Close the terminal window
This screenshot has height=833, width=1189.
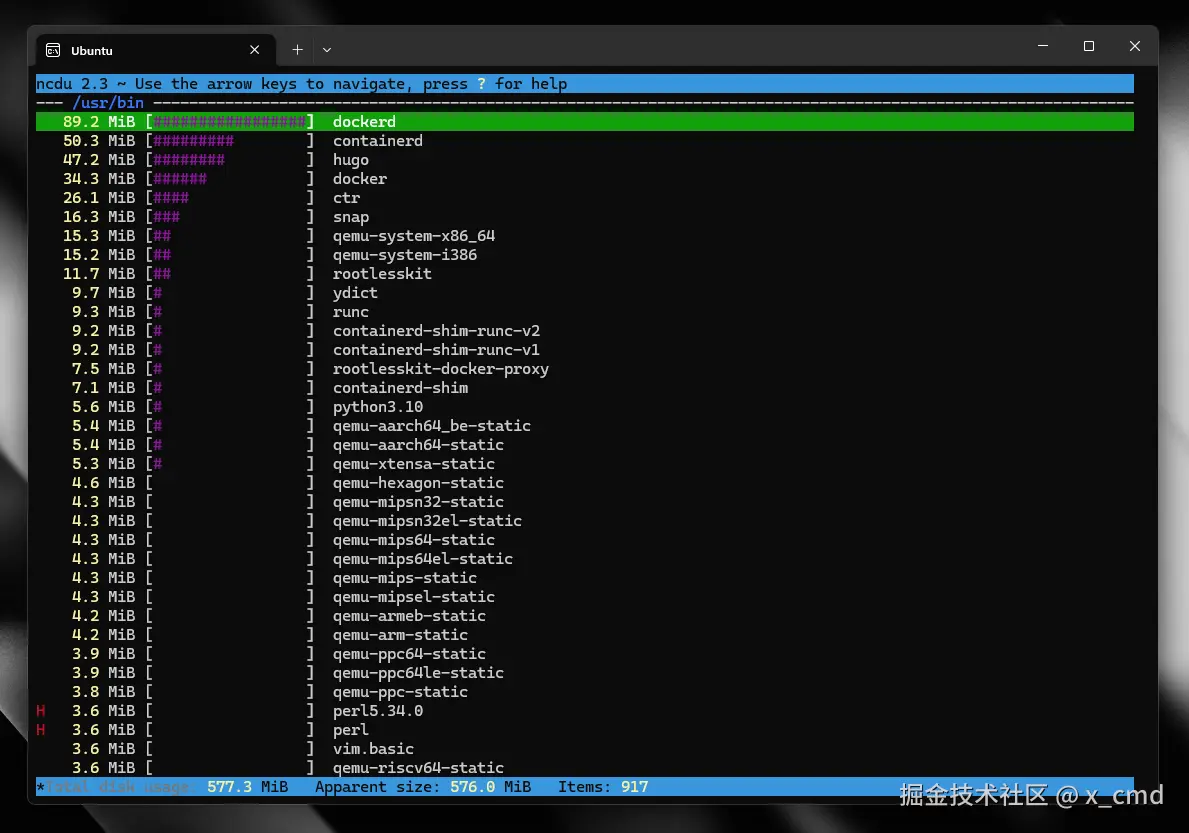tap(1135, 46)
